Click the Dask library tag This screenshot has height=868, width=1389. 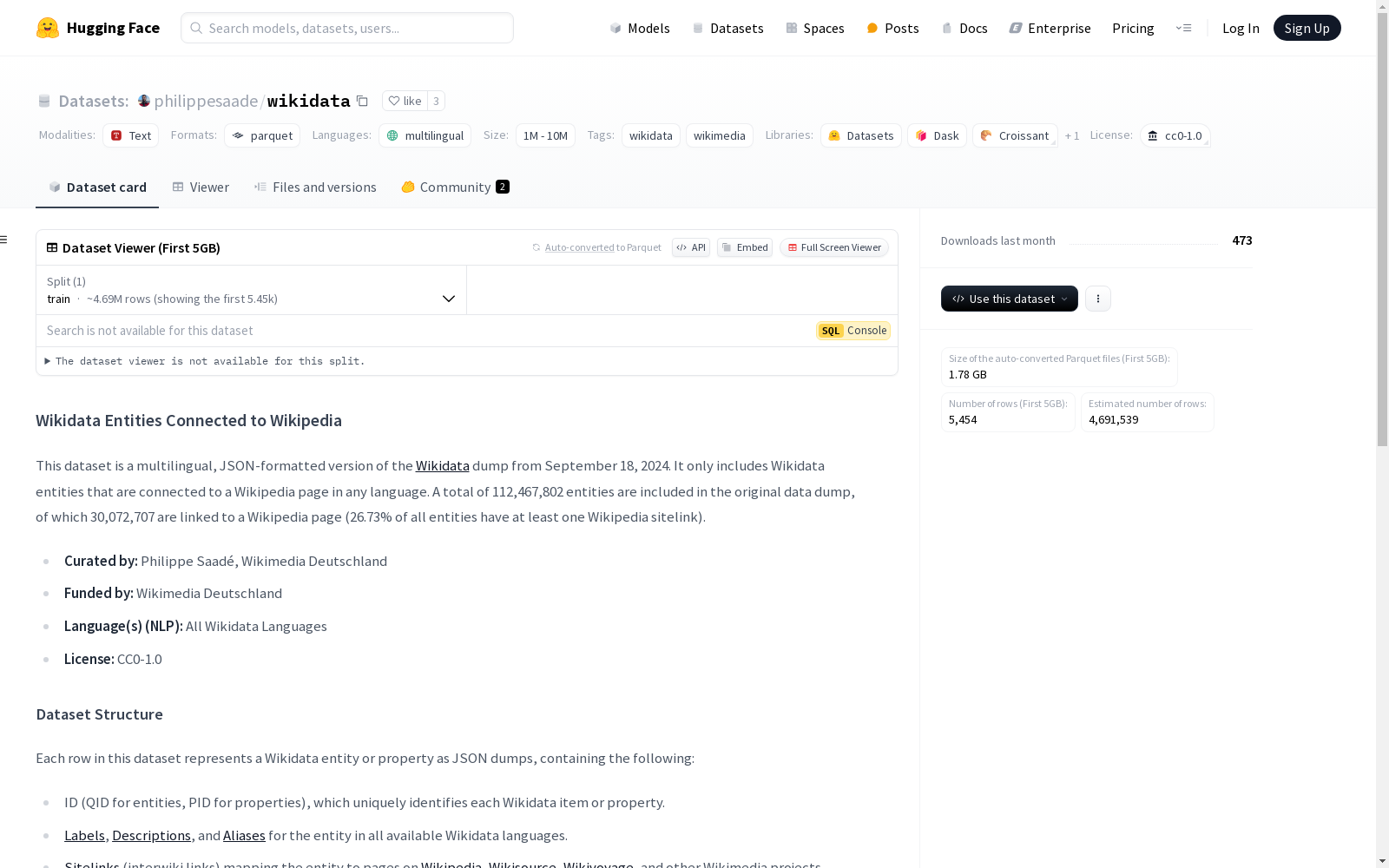(937, 135)
